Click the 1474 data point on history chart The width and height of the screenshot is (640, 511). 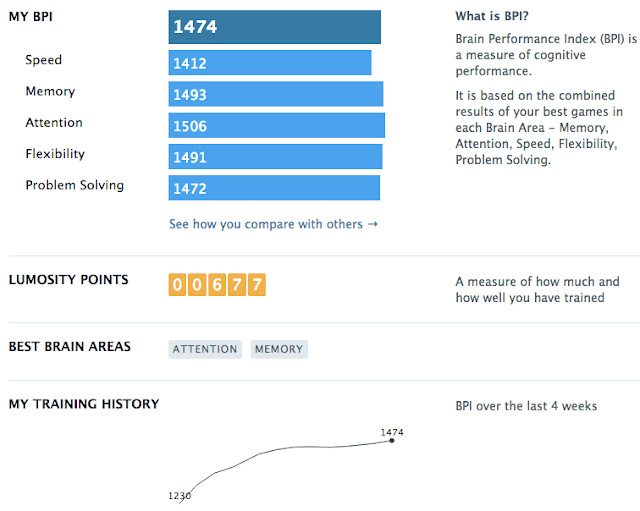click(392, 440)
